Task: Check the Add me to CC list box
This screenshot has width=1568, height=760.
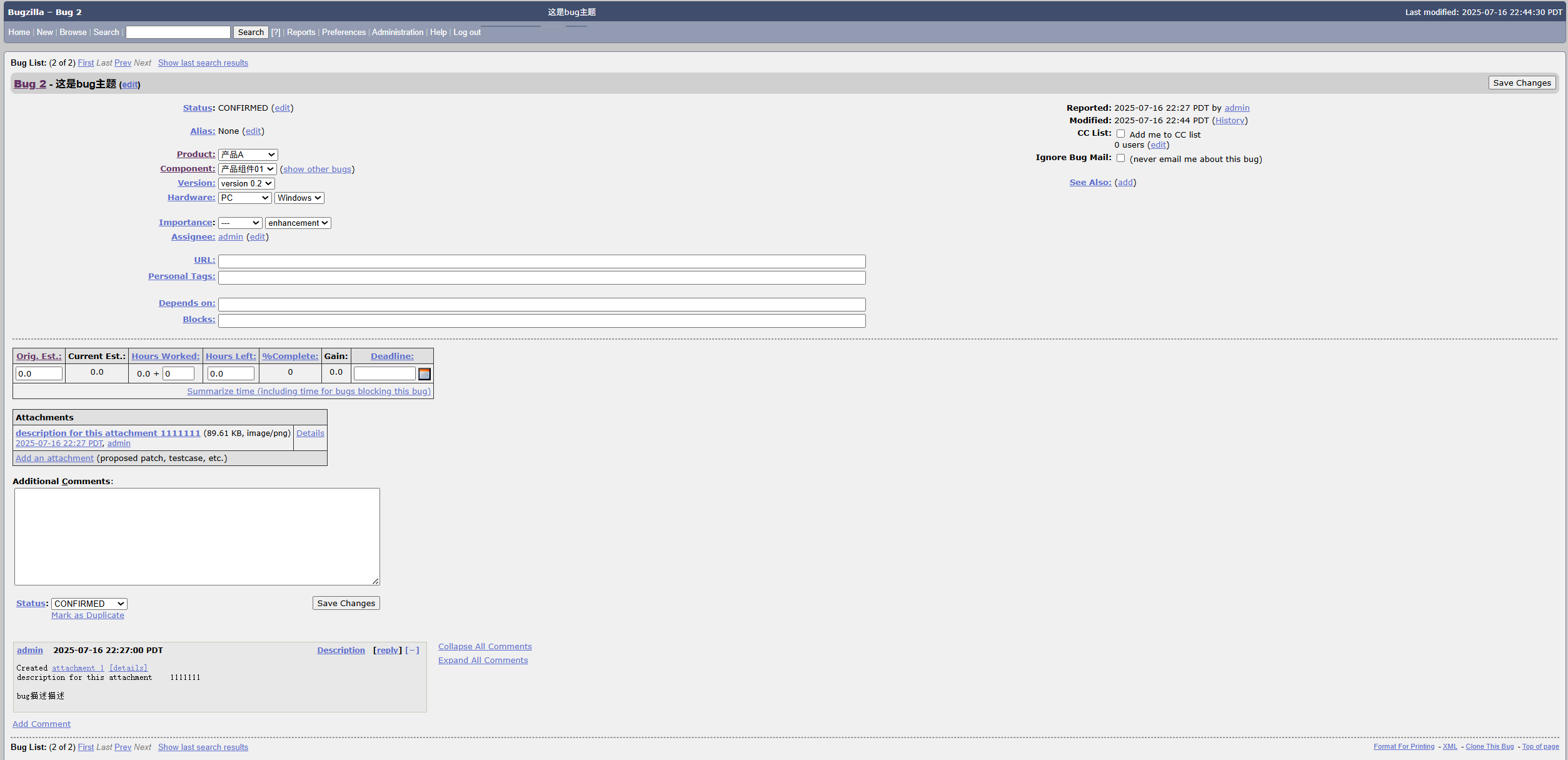Action: tap(1120, 134)
